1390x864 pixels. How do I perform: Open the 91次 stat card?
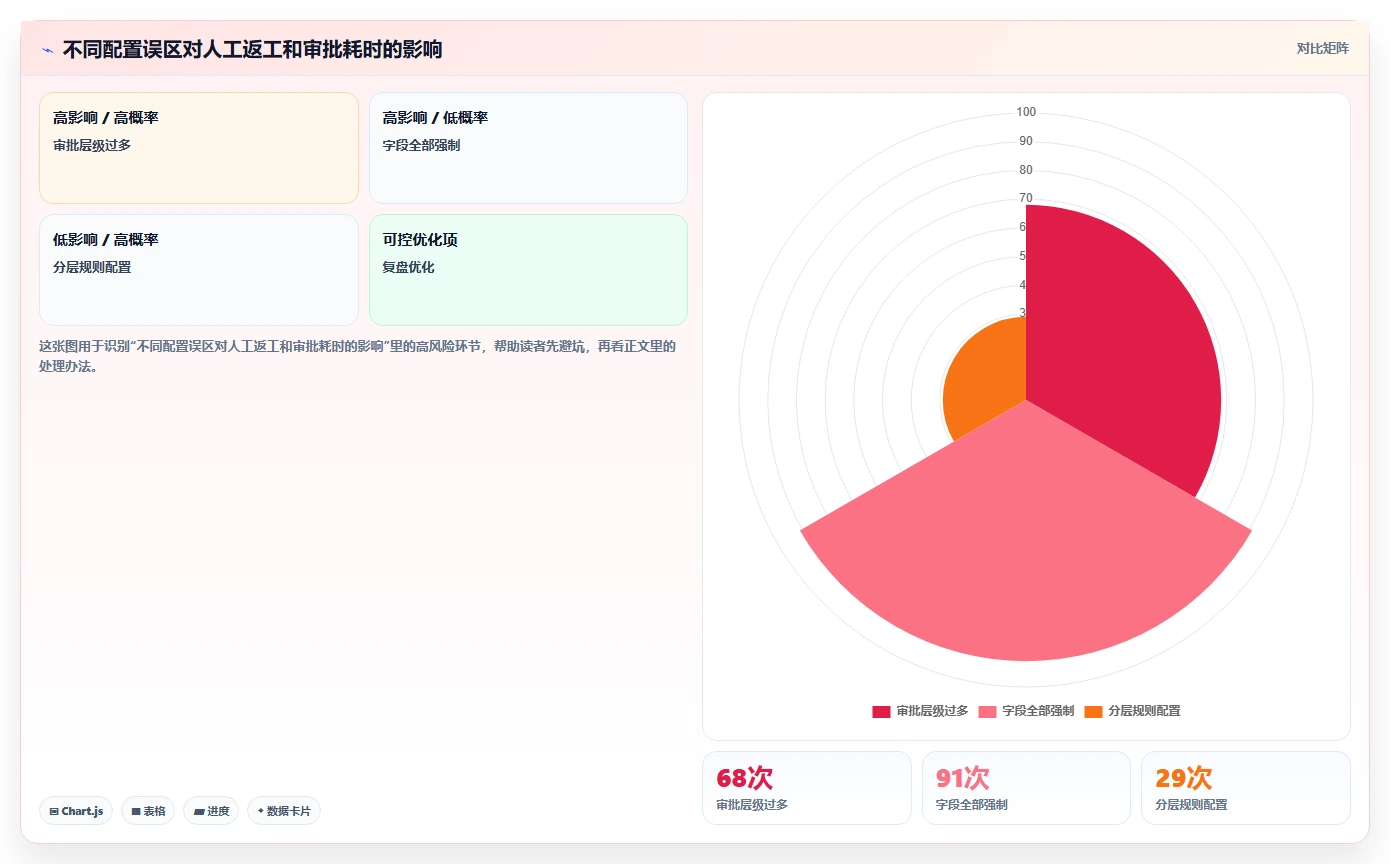[1026, 788]
